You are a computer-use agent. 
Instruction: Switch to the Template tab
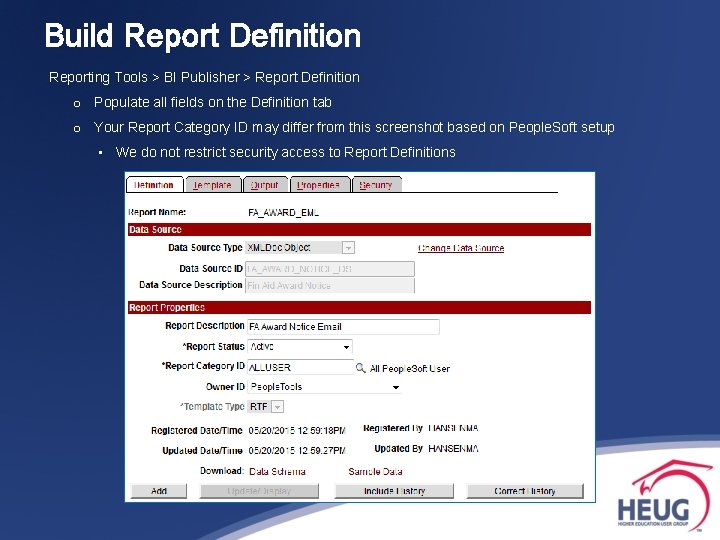pos(212,185)
